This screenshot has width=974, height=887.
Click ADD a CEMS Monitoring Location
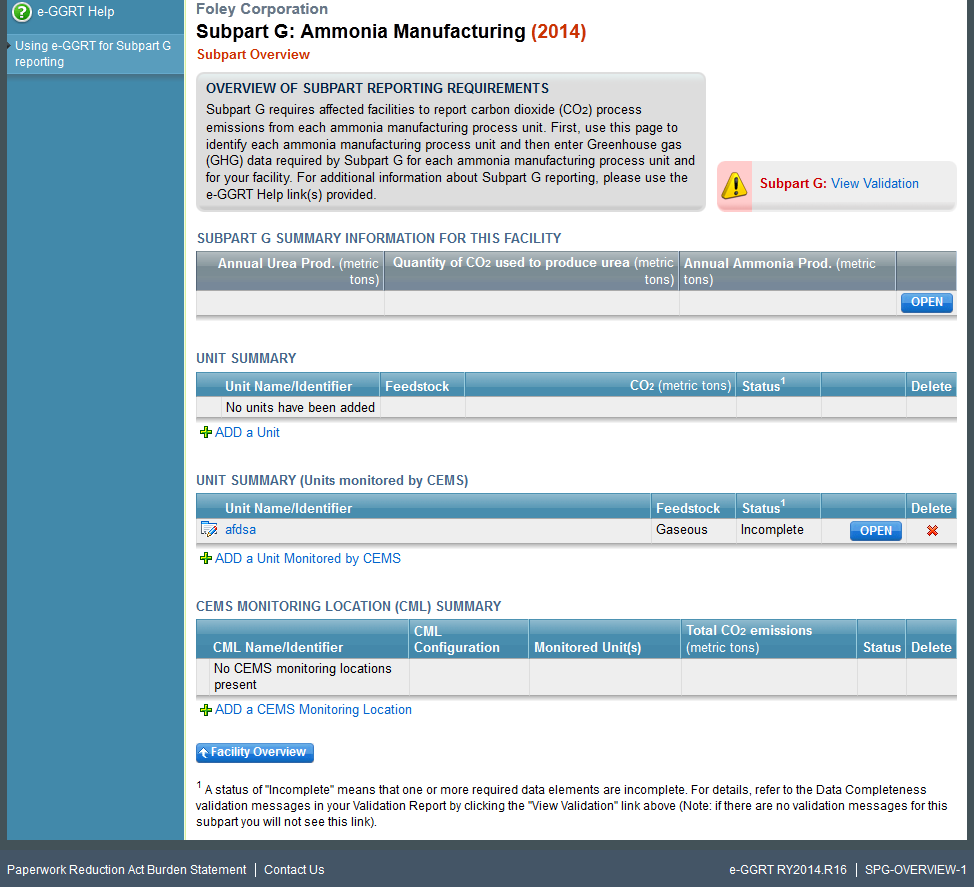coord(313,709)
